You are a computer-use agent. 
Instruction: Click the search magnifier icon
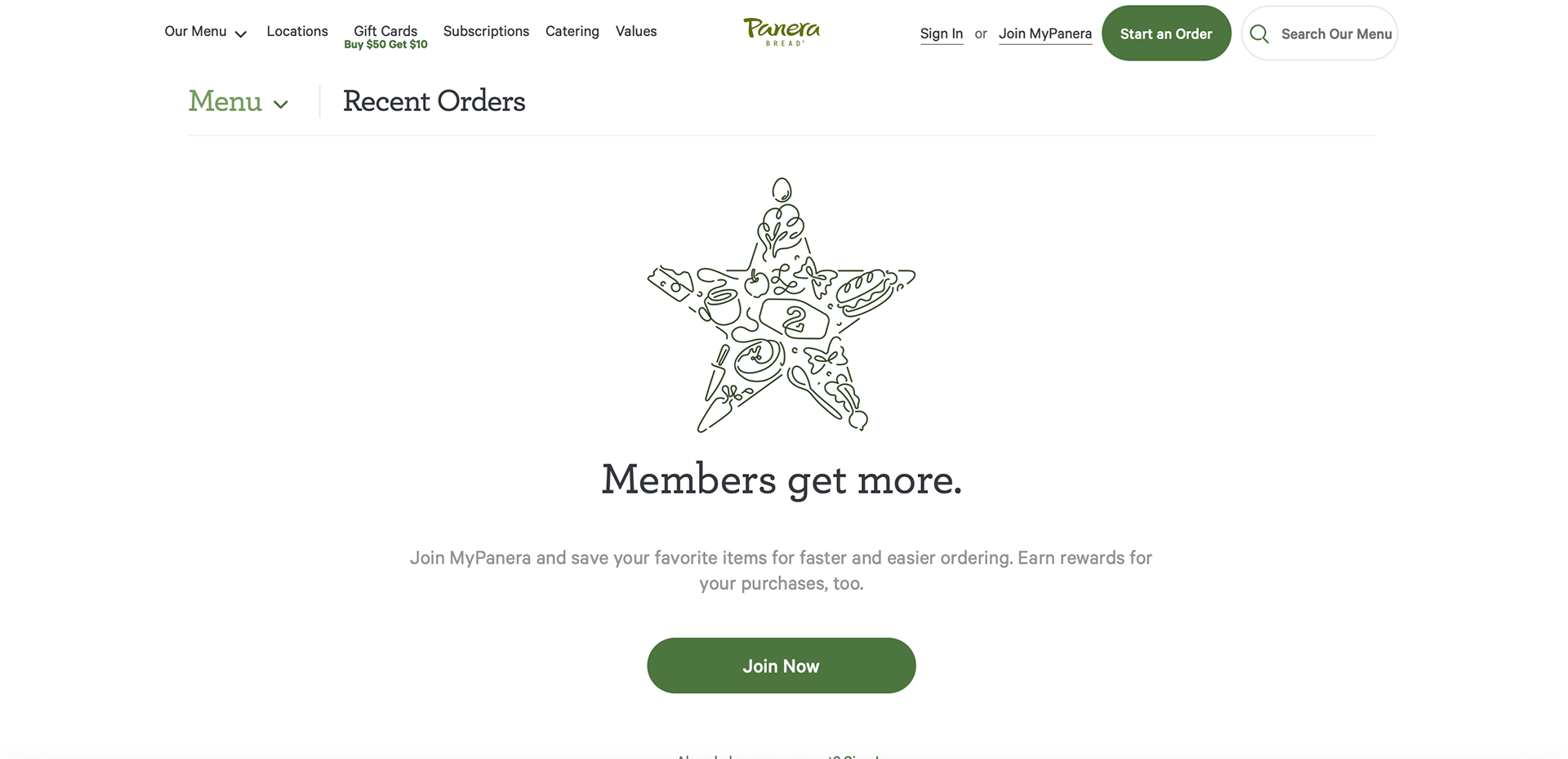pyautogui.click(x=1259, y=33)
